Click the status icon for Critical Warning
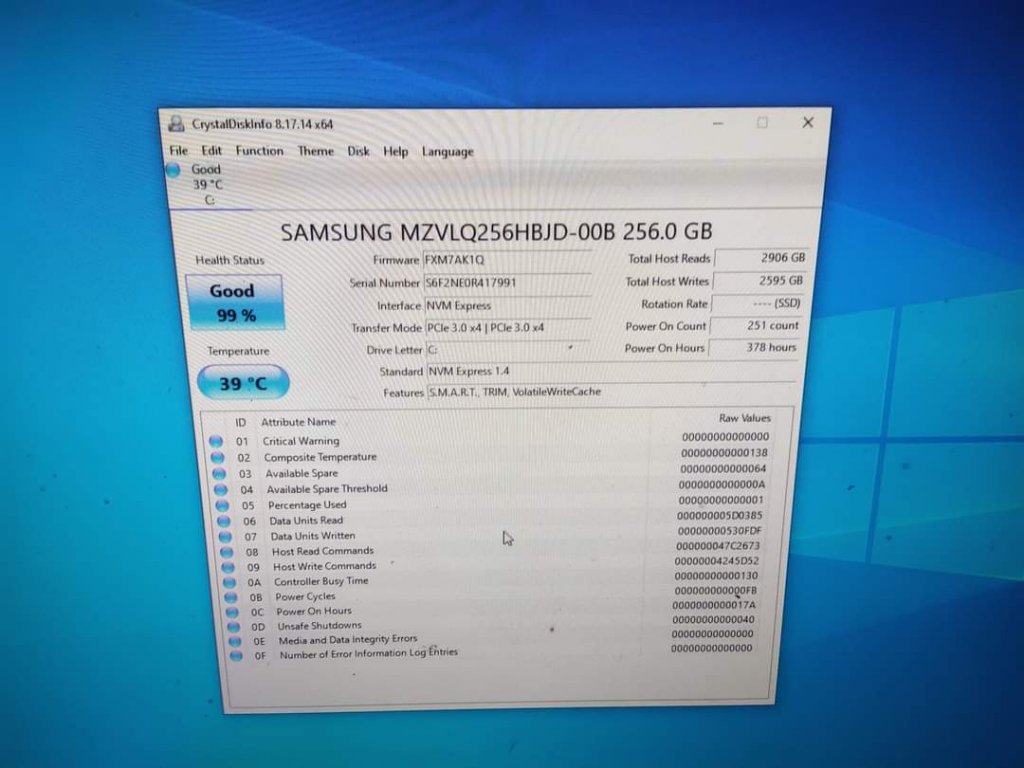Viewport: 1024px width, 768px height. pos(216,441)
